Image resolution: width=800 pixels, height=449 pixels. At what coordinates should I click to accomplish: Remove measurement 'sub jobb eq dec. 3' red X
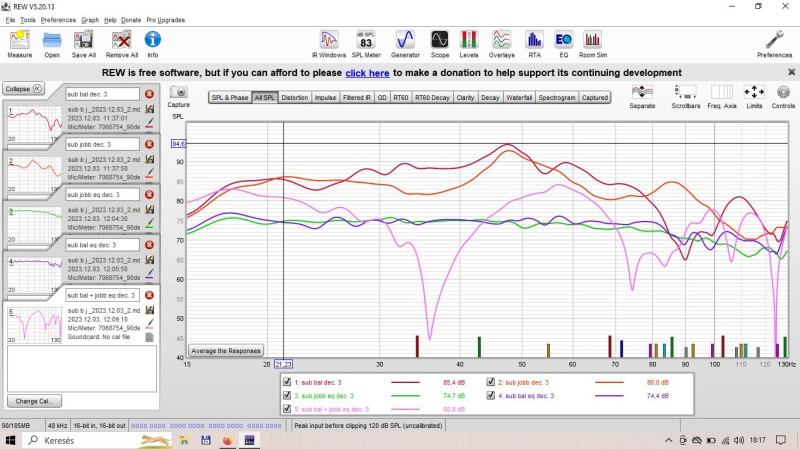click(x=149, y=194)
